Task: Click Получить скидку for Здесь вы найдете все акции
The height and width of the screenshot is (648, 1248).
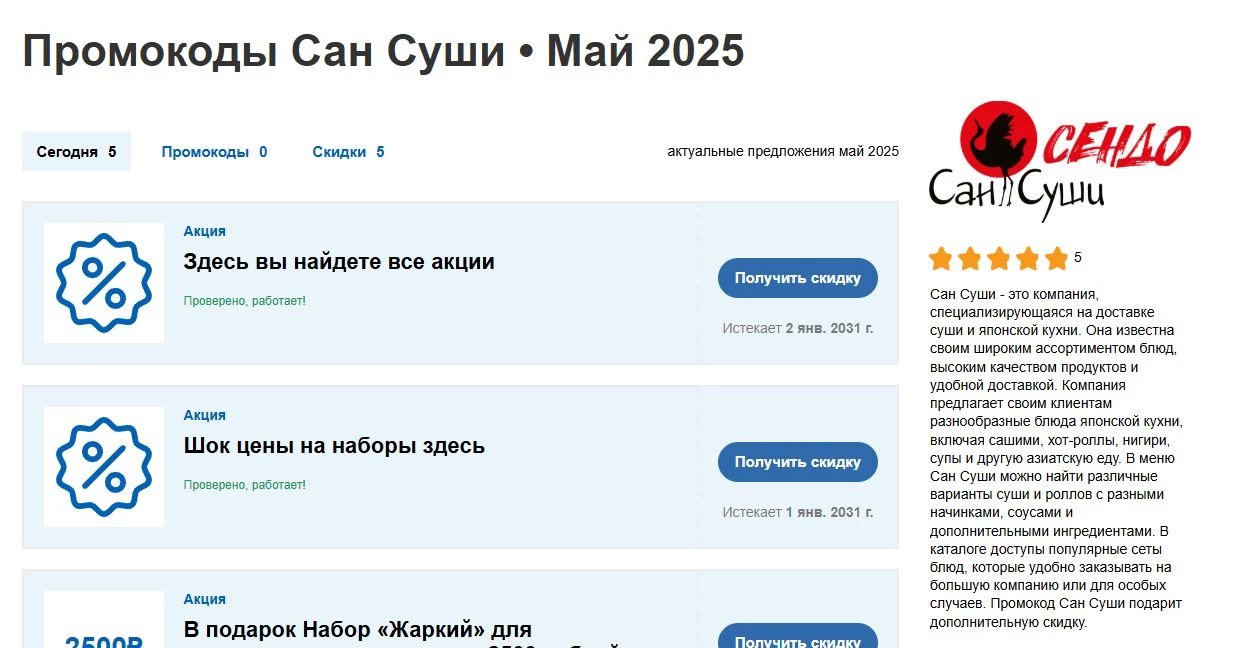Action: 797,278
